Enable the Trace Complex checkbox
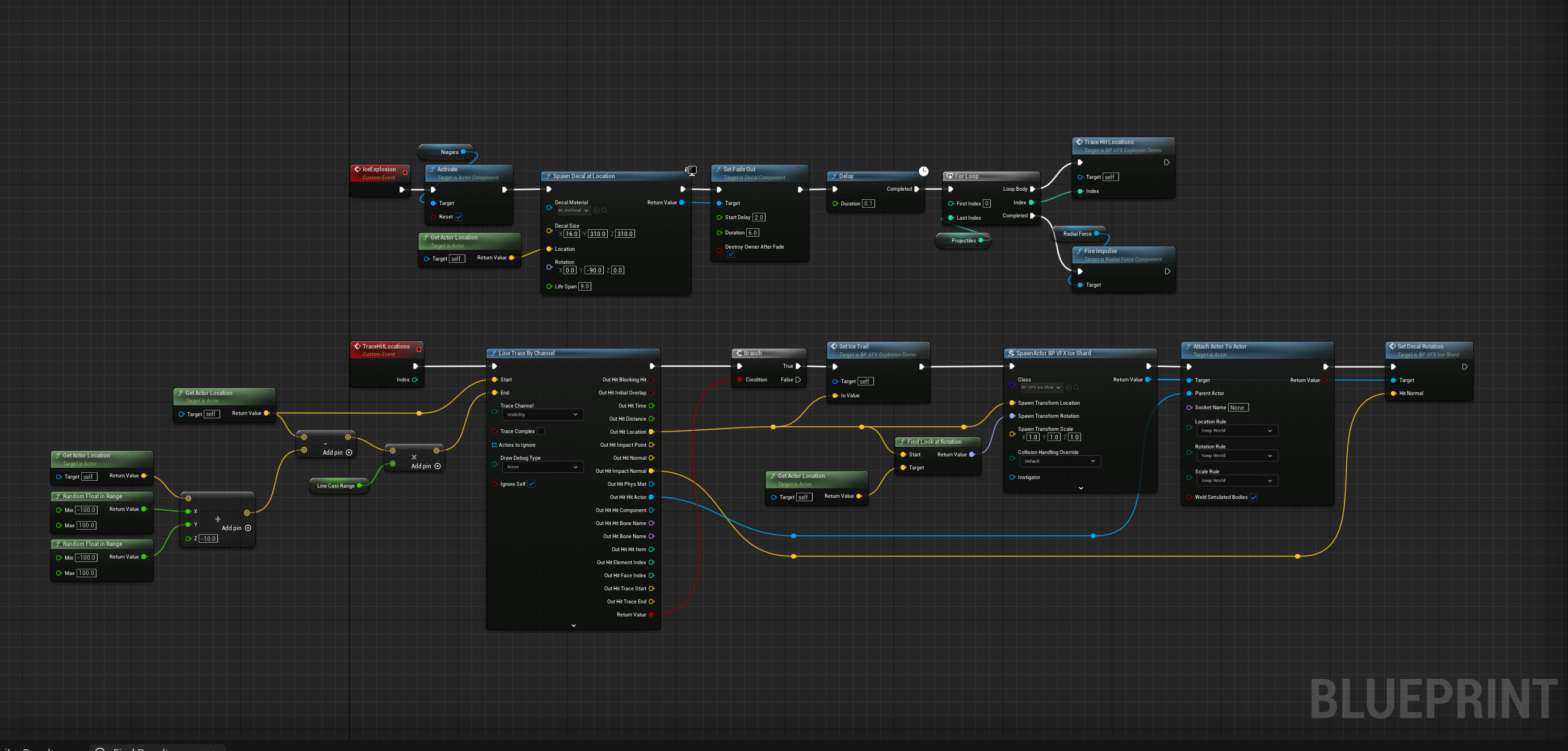The width and height of the screenshot is (1568, 751). pos(540,431)
